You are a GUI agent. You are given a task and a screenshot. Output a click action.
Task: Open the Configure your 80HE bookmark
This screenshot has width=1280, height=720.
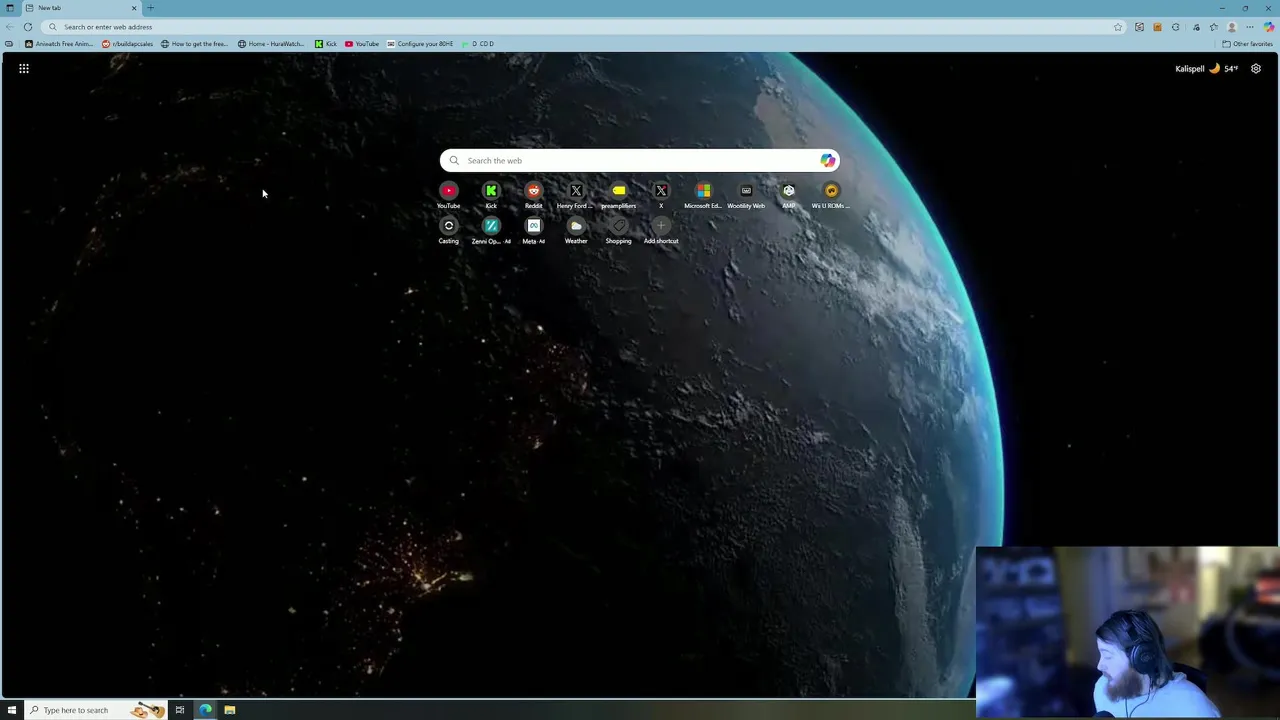(420, 44)
